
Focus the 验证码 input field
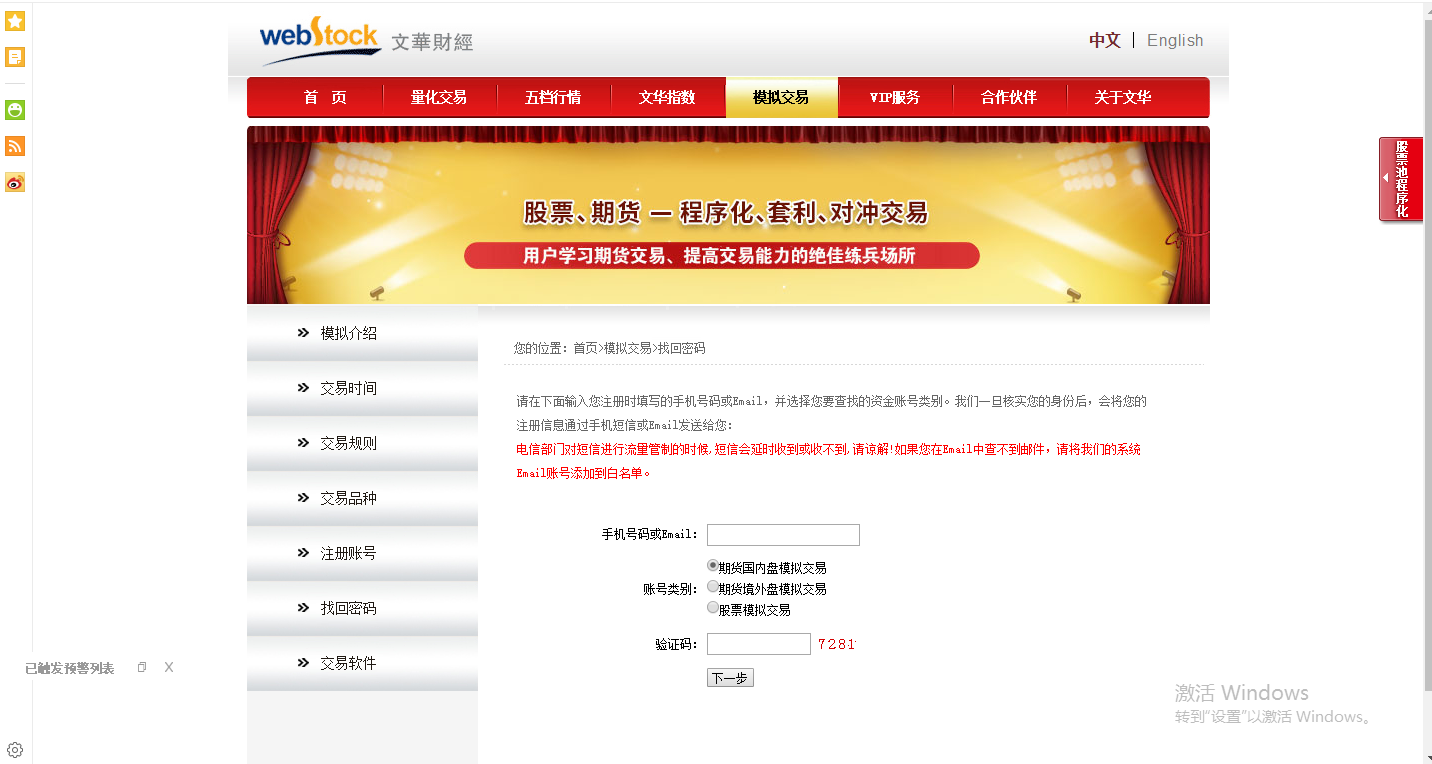pos(759,644)
